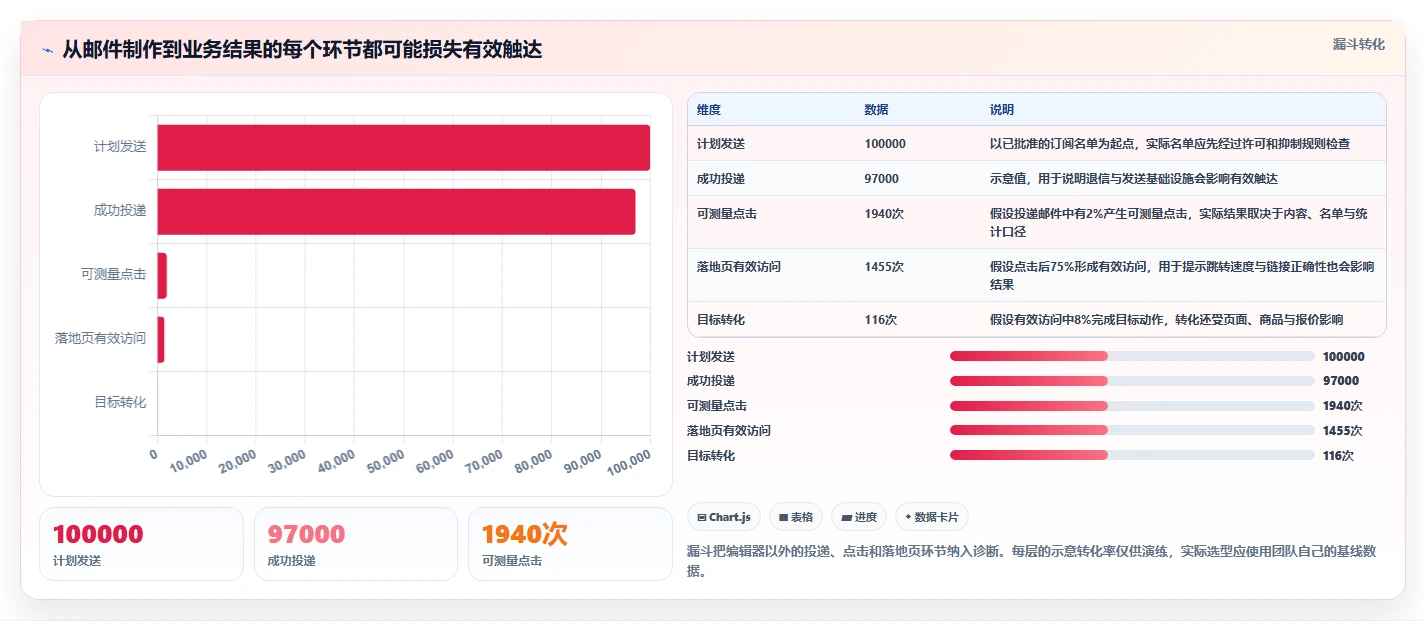The width and height of the screenshot is (1426, 621).
Task: Click the 计划发送 chart axis label
Action: coord(120,146)
